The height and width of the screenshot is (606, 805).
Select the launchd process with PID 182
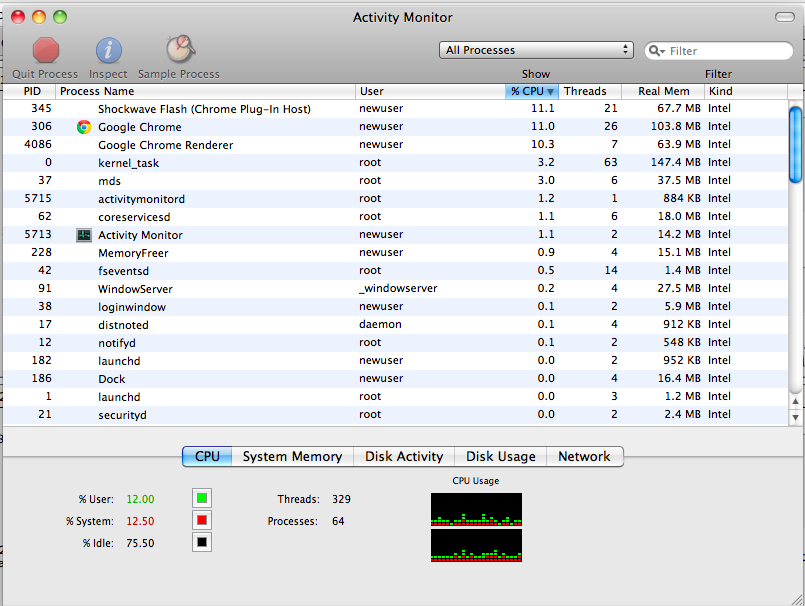[395, 361]
